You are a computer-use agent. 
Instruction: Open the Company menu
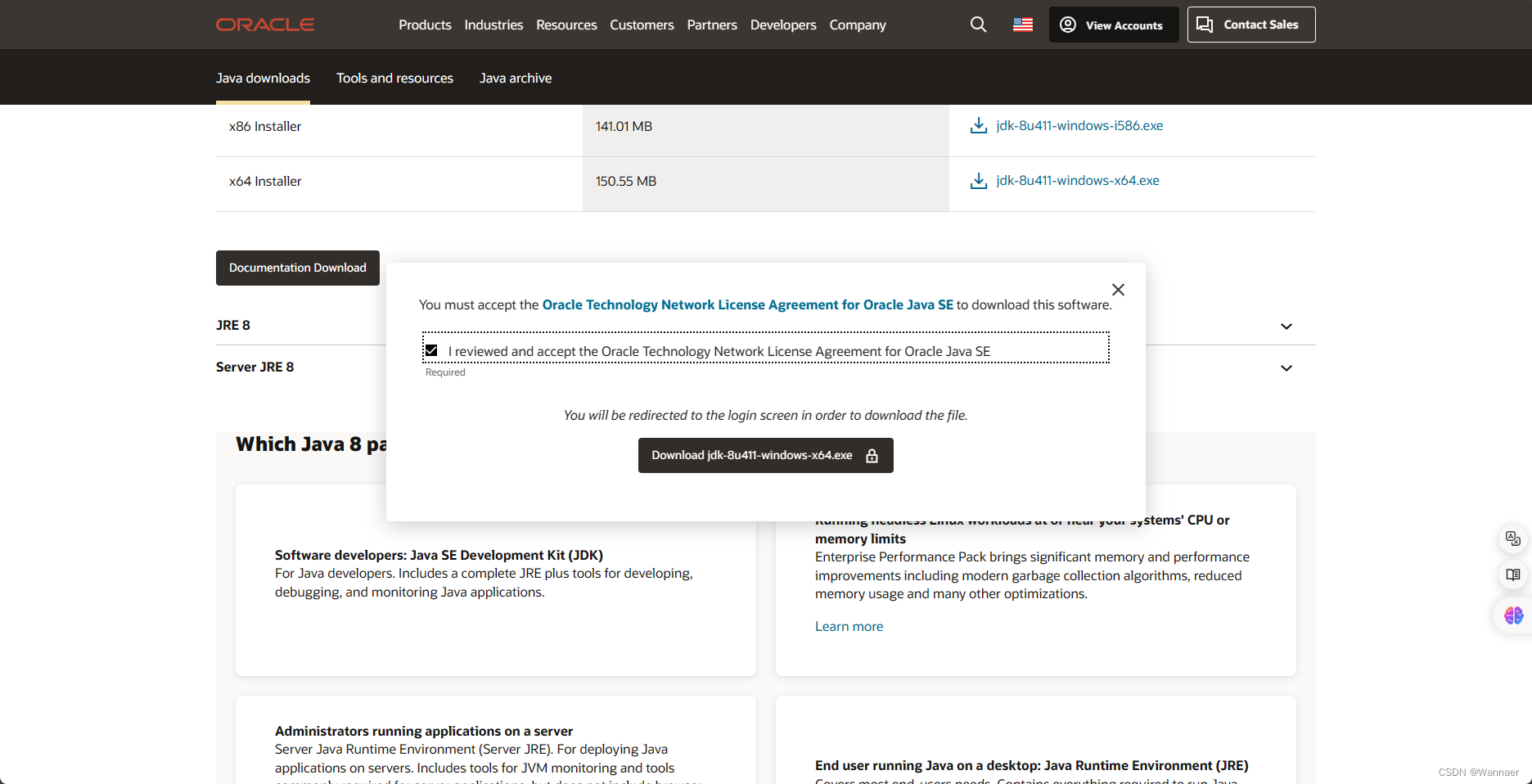point(858,25)
